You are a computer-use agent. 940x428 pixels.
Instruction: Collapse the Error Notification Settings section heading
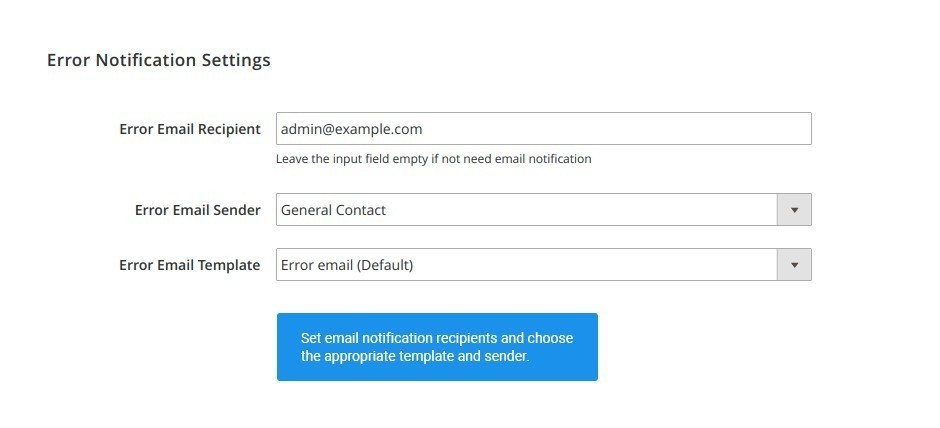(x=158, y=60)
